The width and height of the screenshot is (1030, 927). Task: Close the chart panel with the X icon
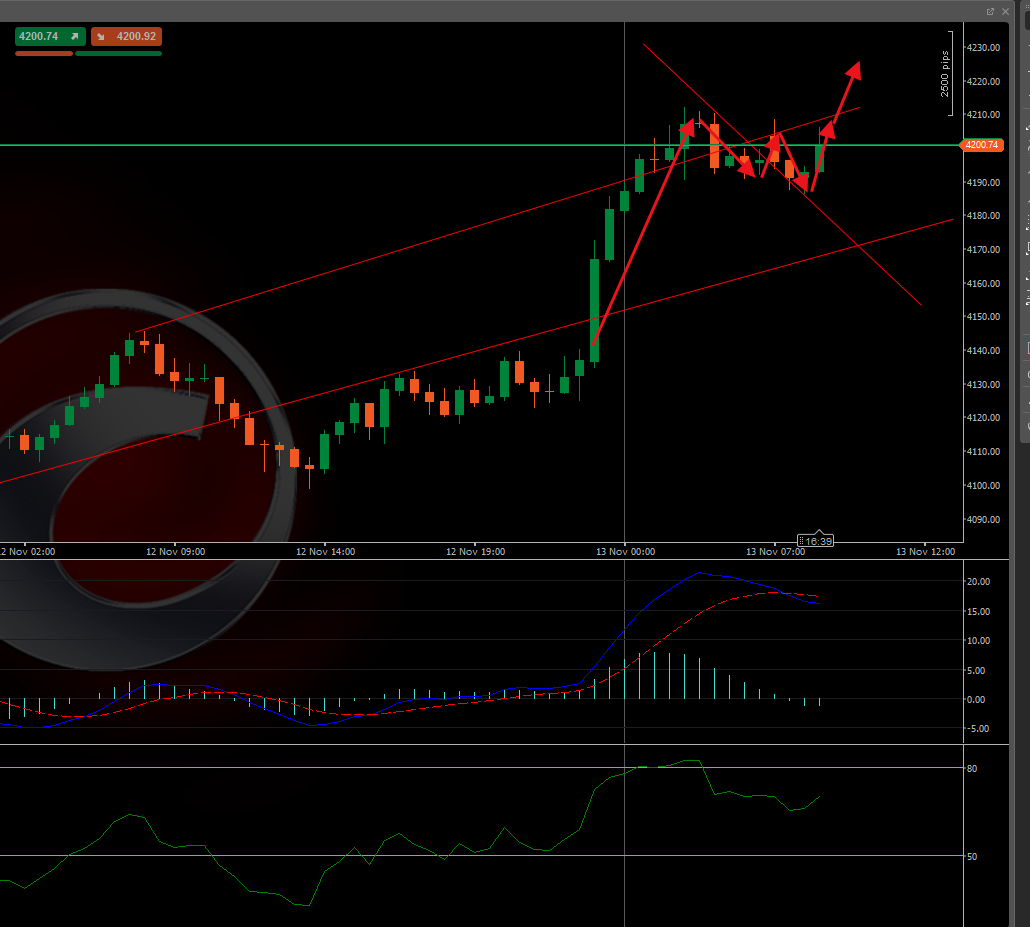pyautogui.click(x=1005, y=12)
